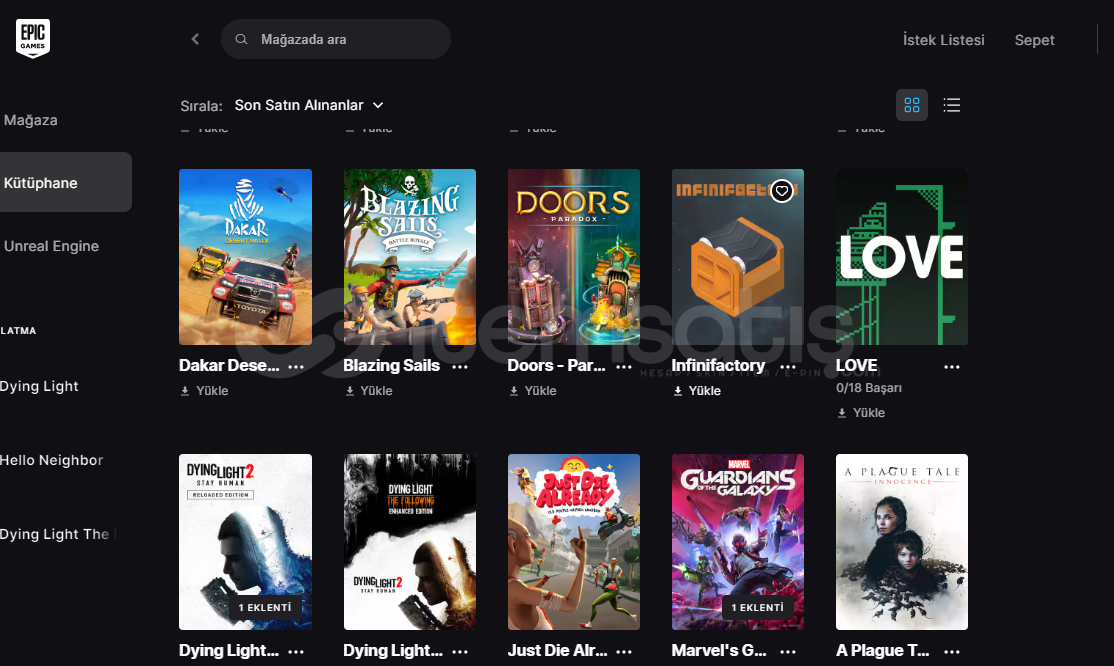Install Blazing Sails via Yükle
1114x666 pixels.
point(369,391)
